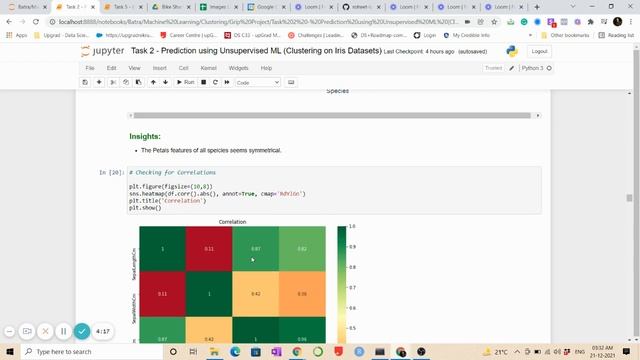
Task: Click the 0.87 heatmap cell in top row
Action: [256, 249]
